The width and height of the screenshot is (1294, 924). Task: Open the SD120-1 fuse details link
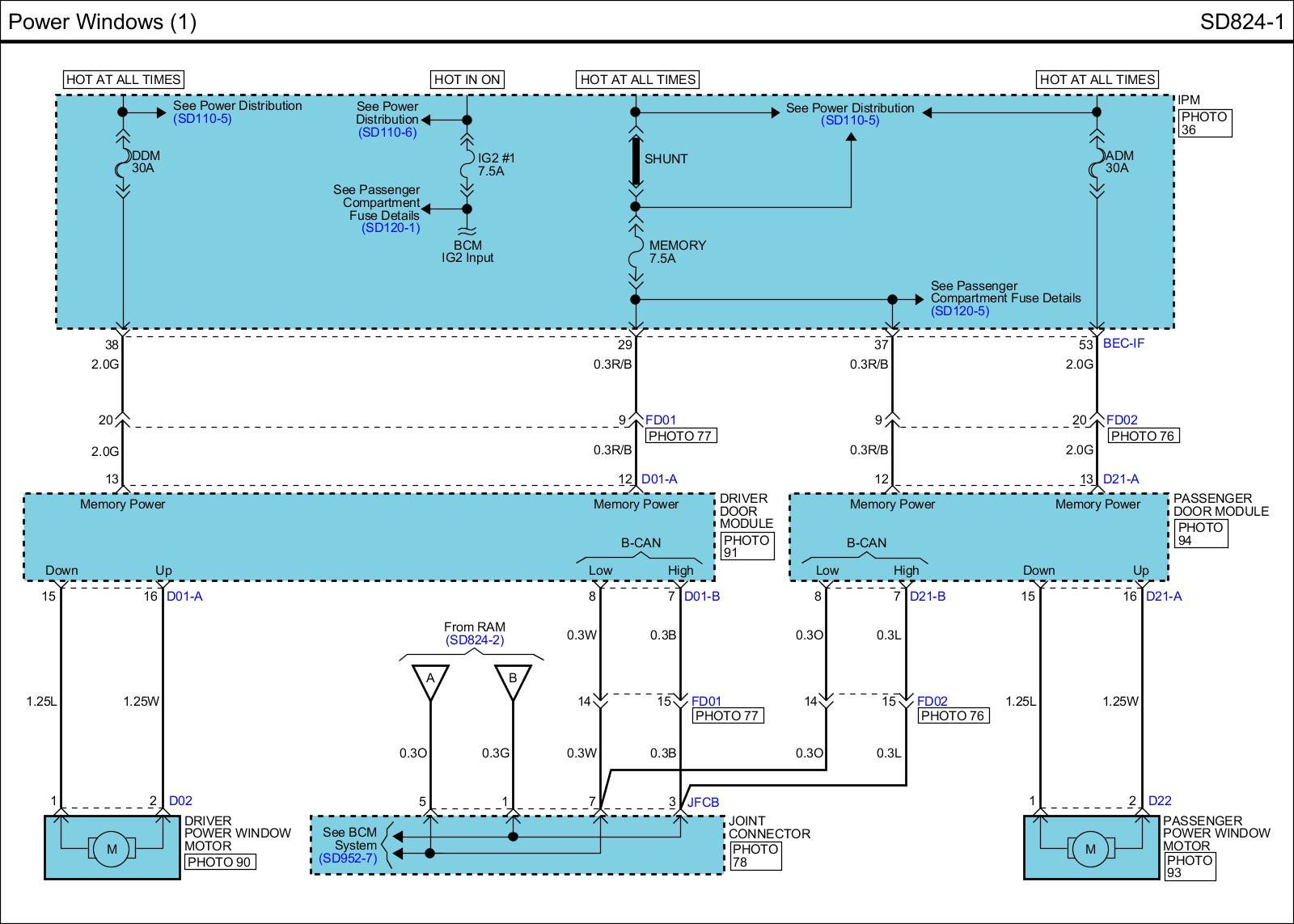(391, 228)
